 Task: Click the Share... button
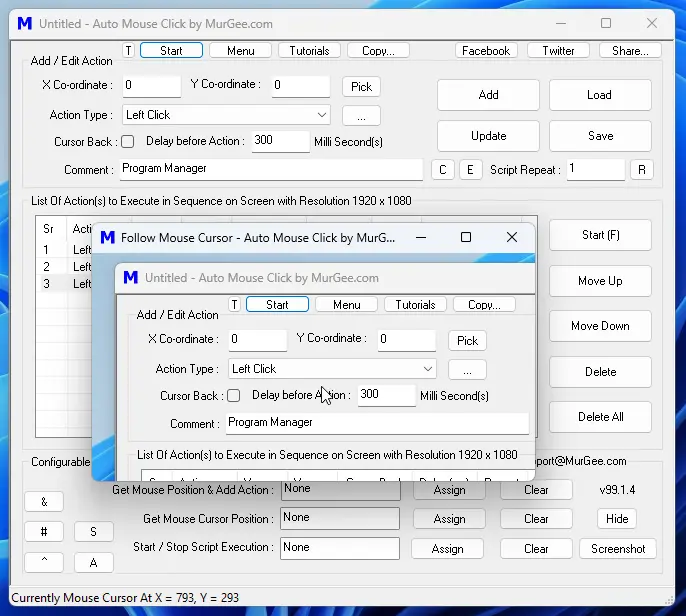pos(630,51)
